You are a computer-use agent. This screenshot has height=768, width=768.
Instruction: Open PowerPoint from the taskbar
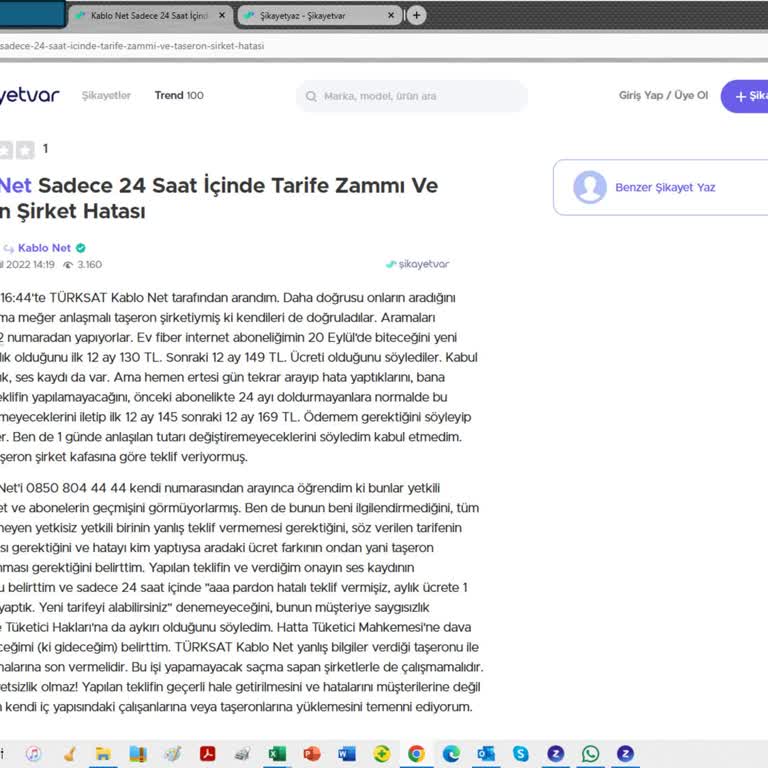pos(312,753)
